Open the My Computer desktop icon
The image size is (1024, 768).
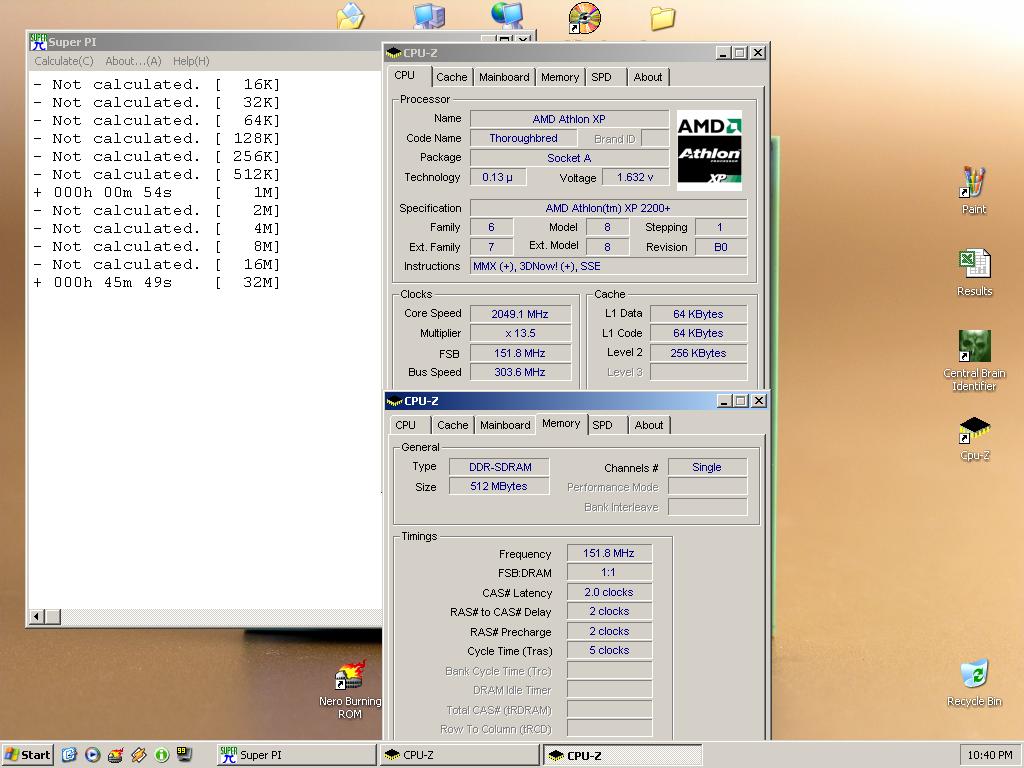click(x=429, y=16)
